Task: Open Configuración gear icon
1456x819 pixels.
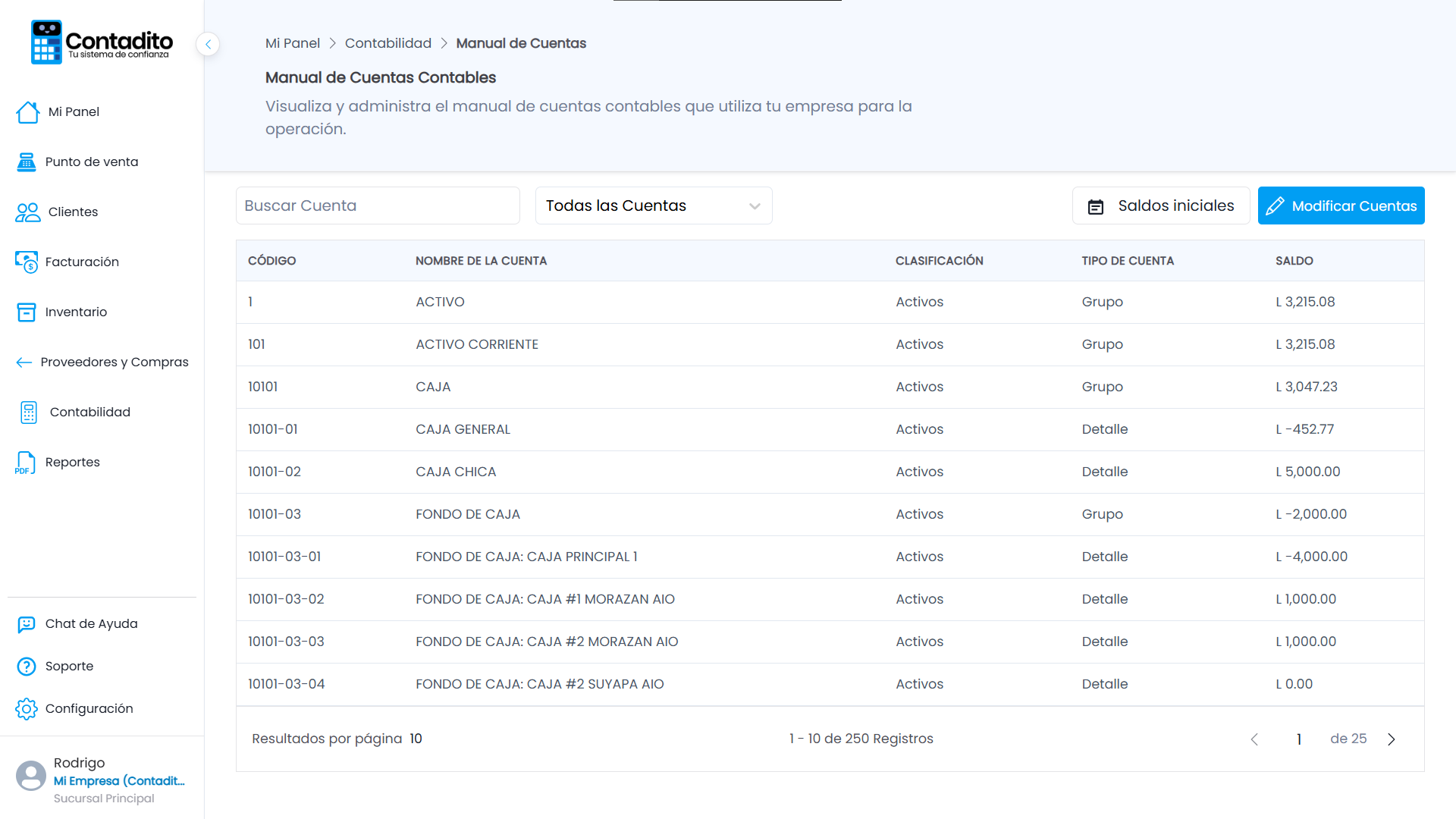Action: point(27,709)
